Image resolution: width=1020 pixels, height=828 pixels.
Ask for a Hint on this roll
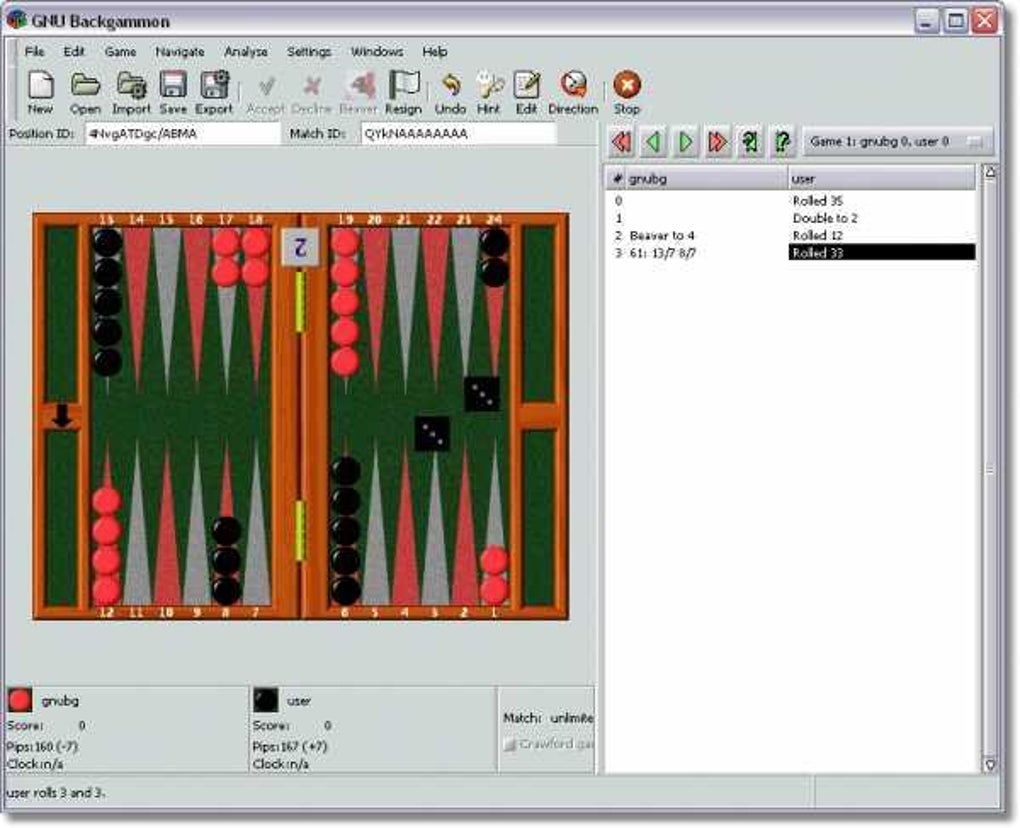coord(489,86)
